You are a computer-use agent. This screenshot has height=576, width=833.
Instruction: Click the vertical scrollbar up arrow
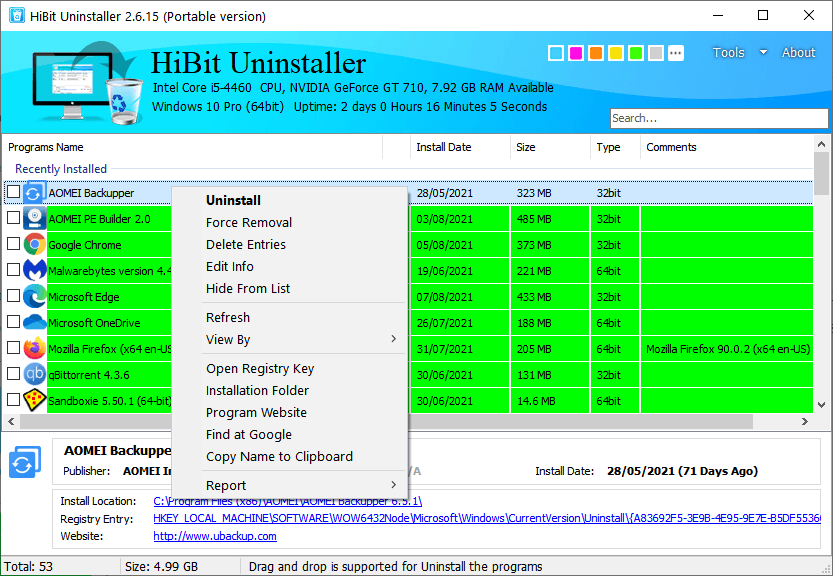pyautogui.click(x=821, y=144)
